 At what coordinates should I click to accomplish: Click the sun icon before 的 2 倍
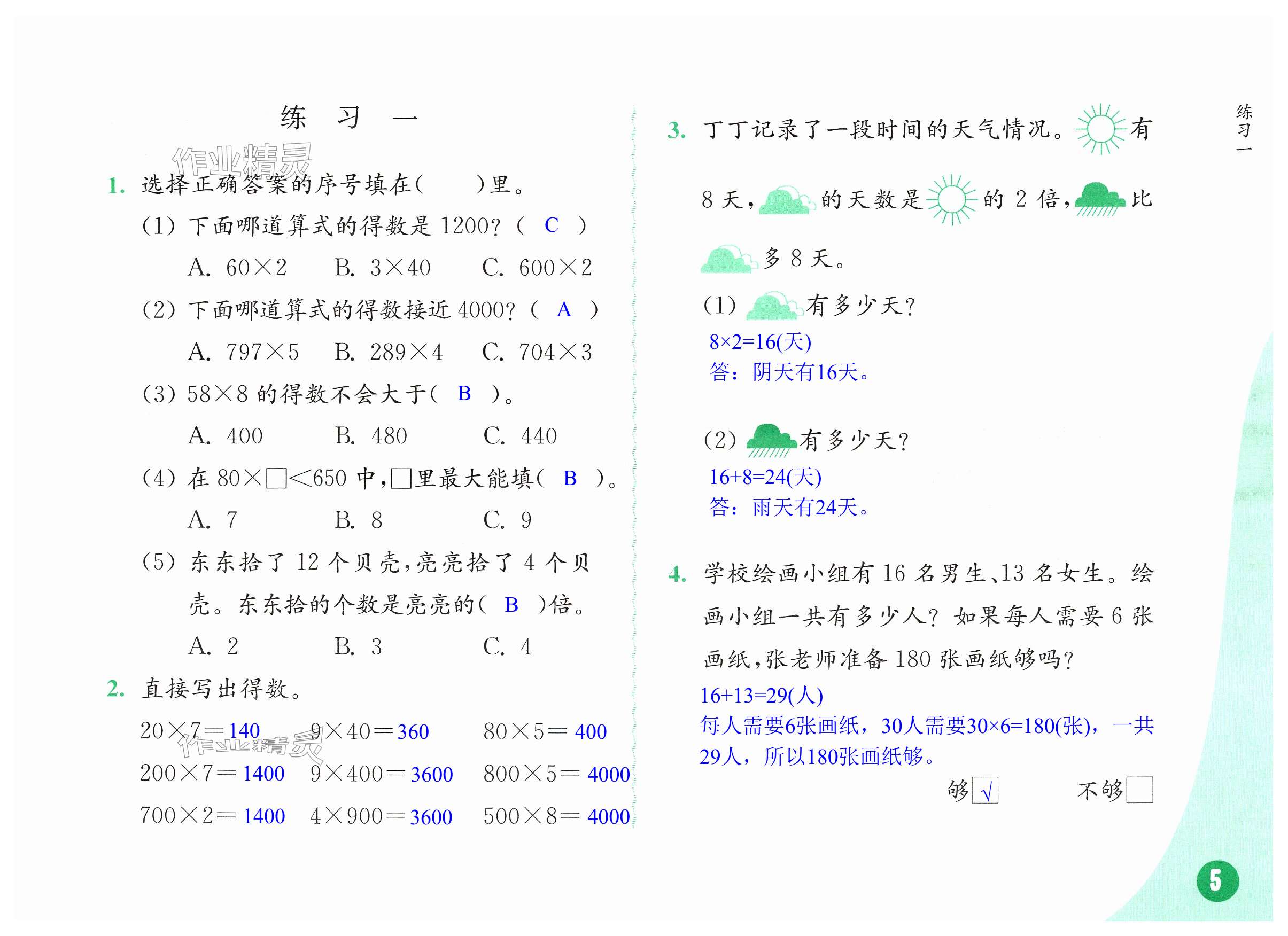tap(952, 200)
